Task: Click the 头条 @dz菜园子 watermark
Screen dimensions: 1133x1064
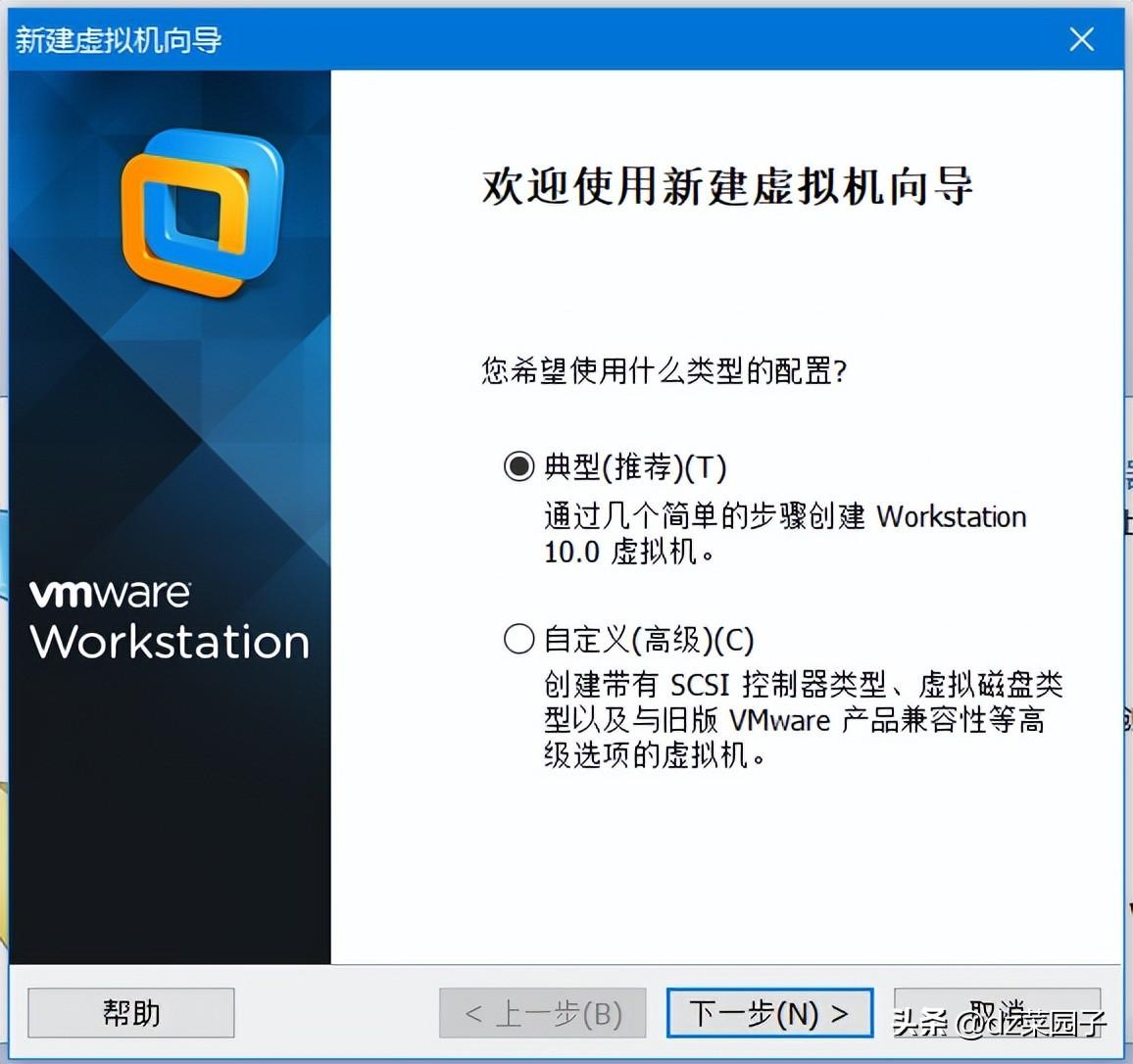Action: [x=1000, y=1022]
